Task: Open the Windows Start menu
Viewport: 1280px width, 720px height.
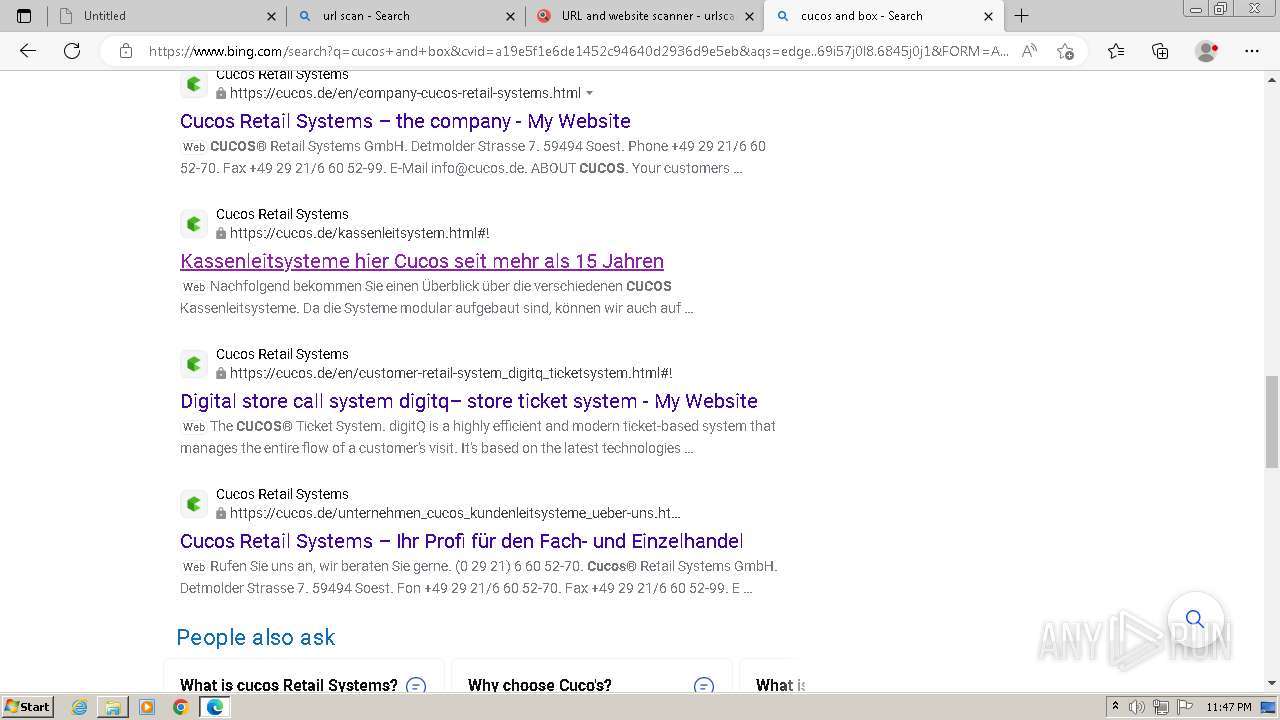Action: [x=27, y=707]
